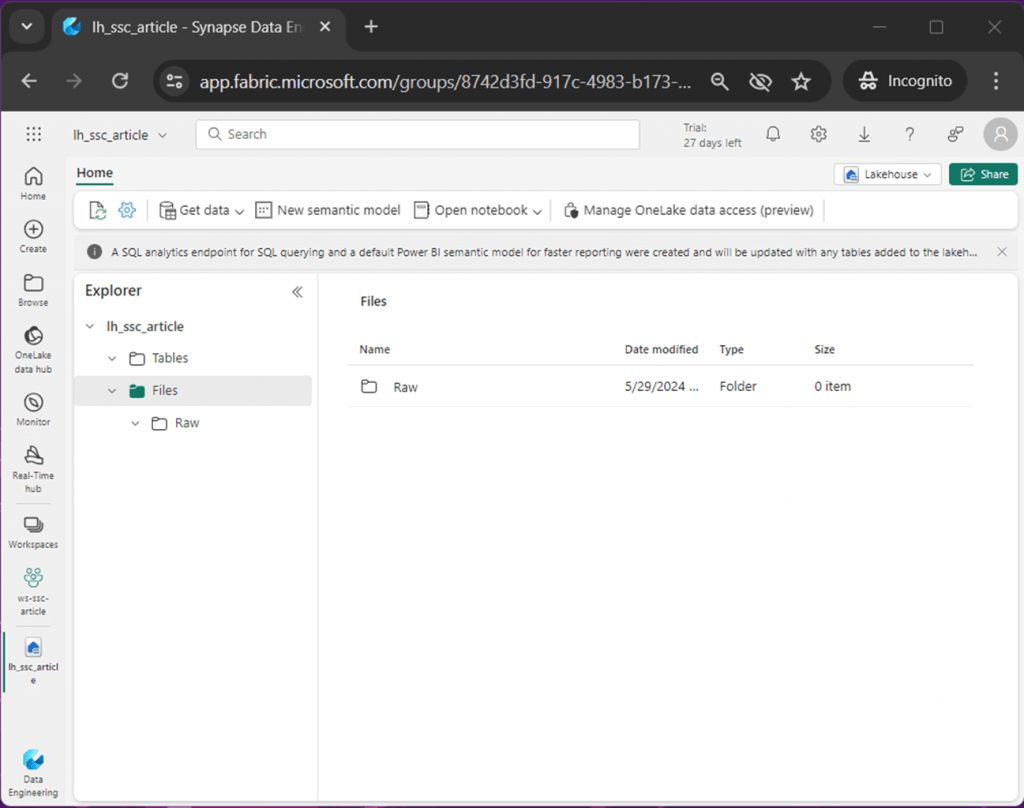
Task: Refresh the lakehouse with the refresh icon
Action: coord(98,210)
